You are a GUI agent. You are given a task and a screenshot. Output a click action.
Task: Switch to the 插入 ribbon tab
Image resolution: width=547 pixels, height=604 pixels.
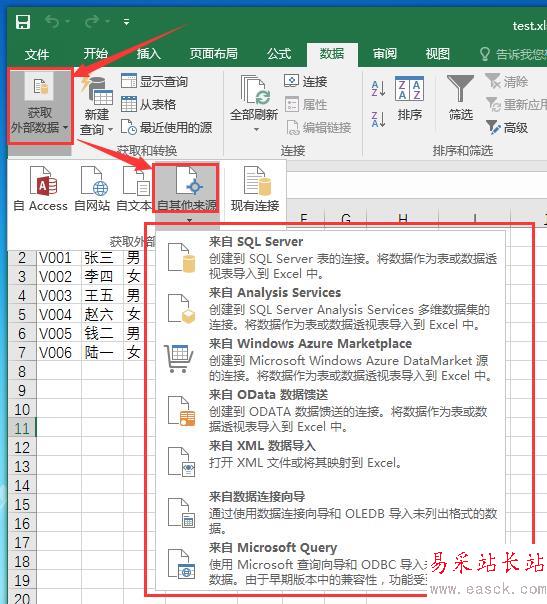click(148, 54)
